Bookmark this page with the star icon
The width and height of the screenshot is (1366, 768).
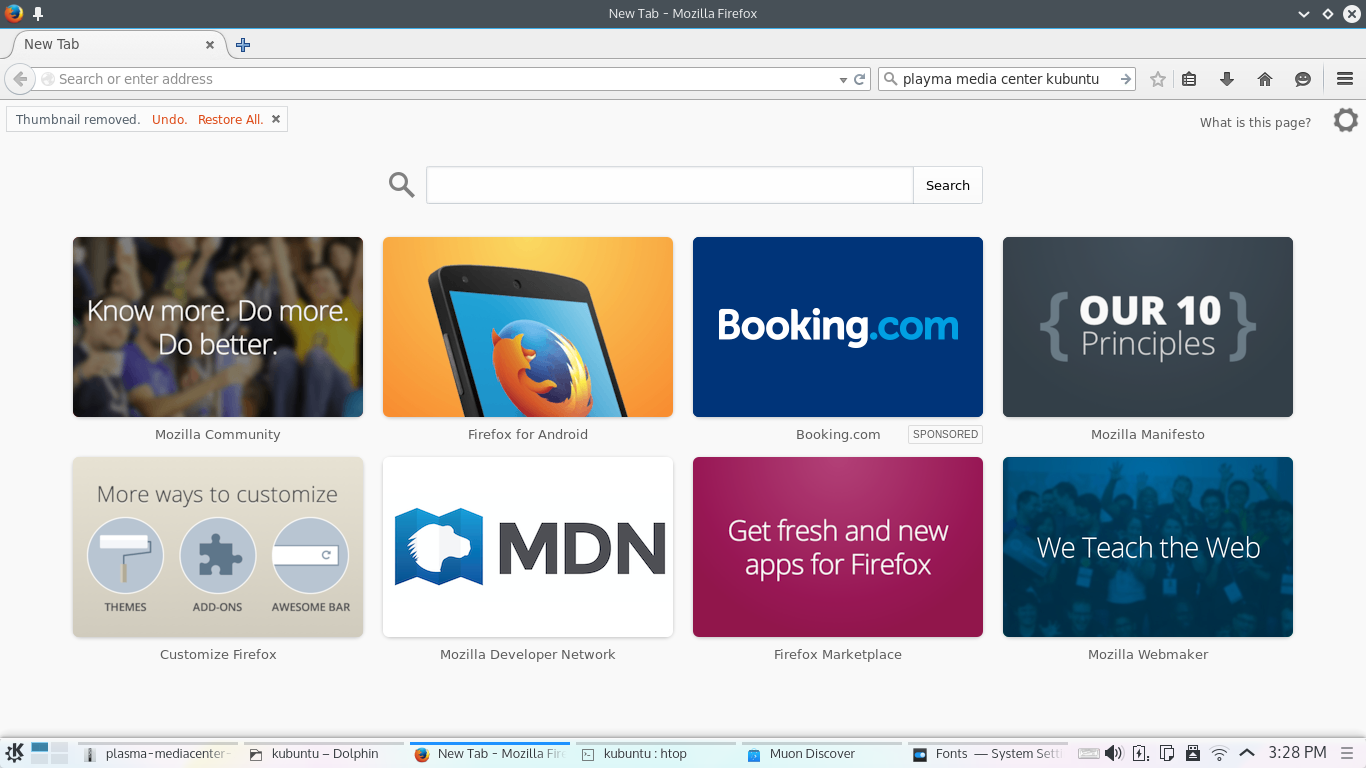(x=1158, y=79)
